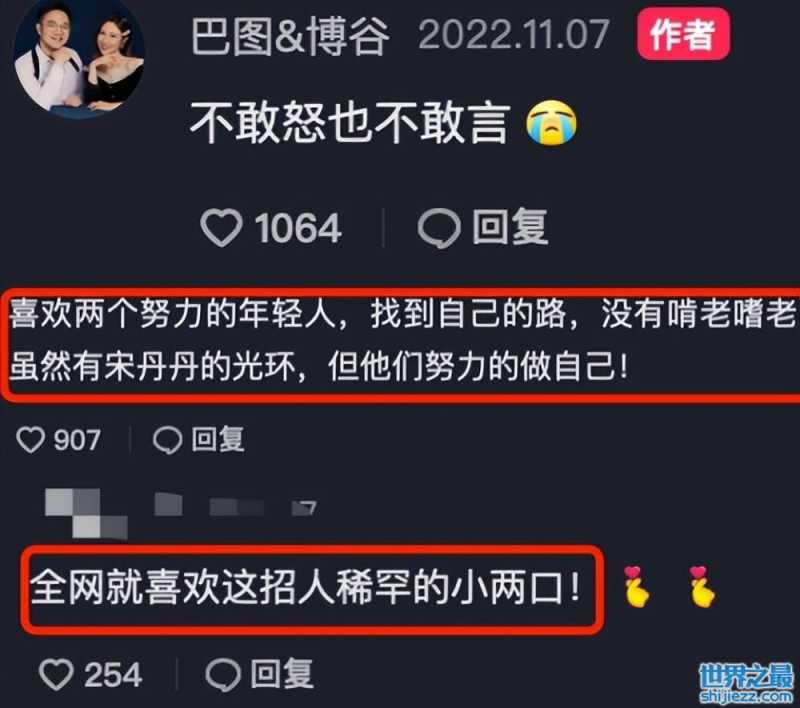This screenshot has height=708, width=800.
Task: Select the comment mentioning 宋丹丹的光环
Action: pyautogui.click(x=403, y=340)
